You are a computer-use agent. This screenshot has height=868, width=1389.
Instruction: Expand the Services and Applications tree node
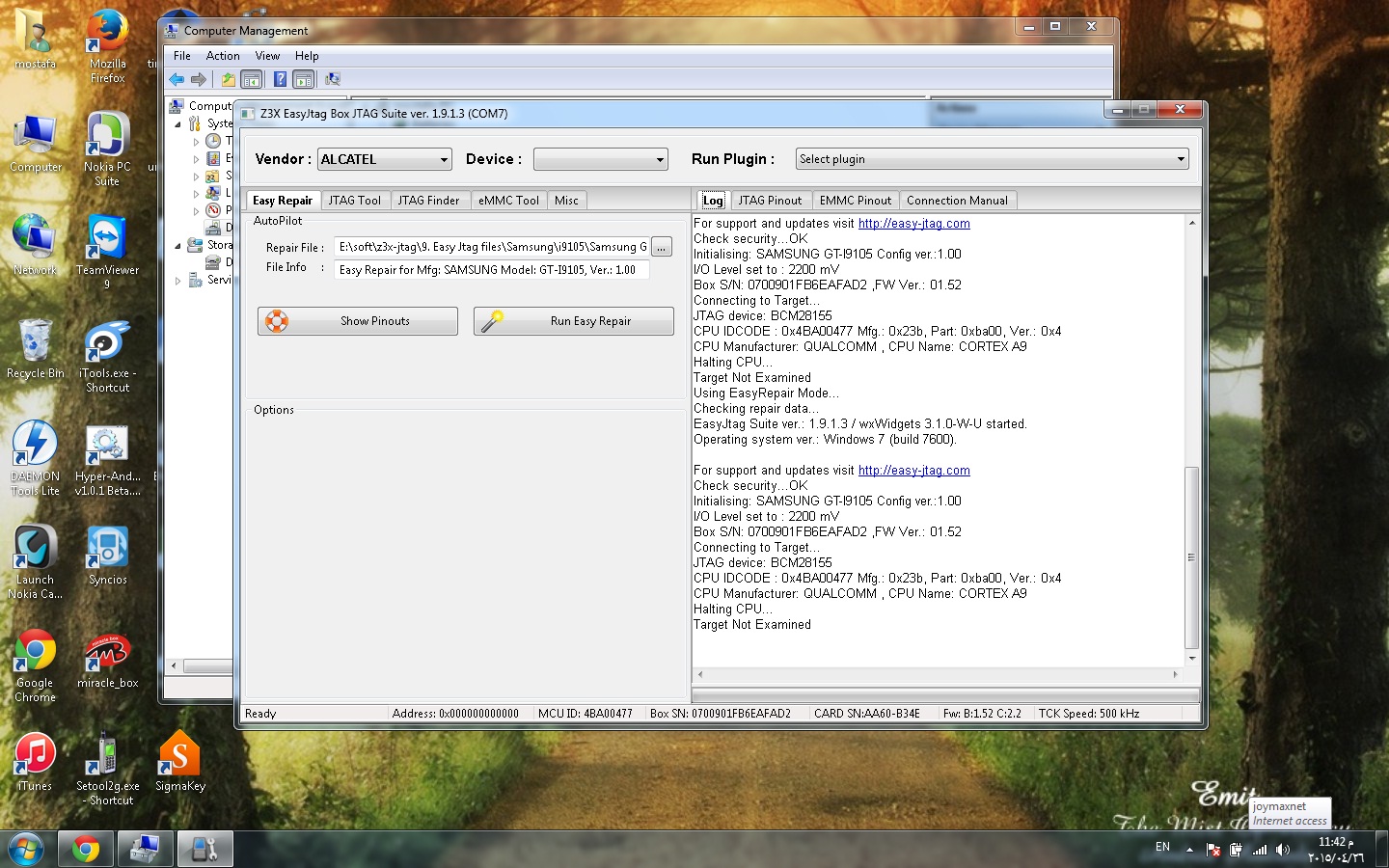point(177,281)
